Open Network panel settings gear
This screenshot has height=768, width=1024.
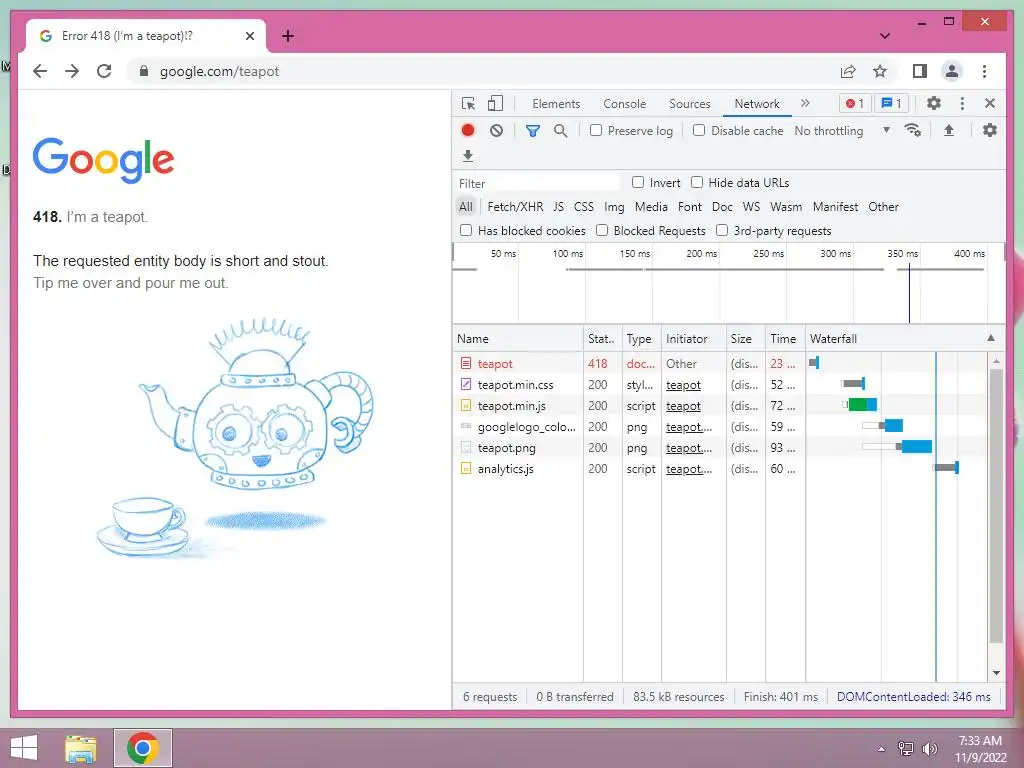click(x=990, y=130)
